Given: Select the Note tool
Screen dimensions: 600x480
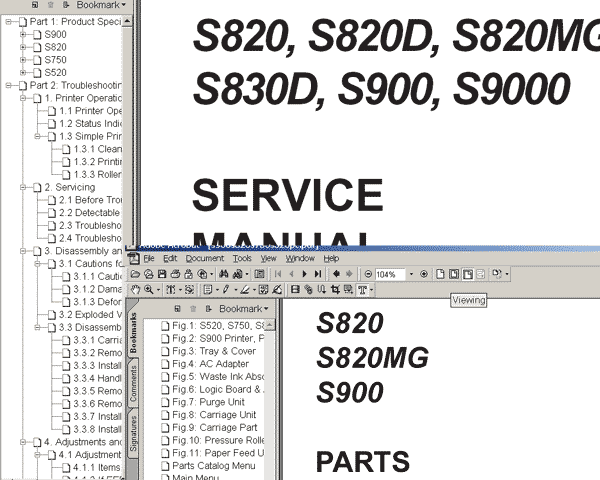Looking at the screenshot, I should pyautogui.click(x=208, y=290).
